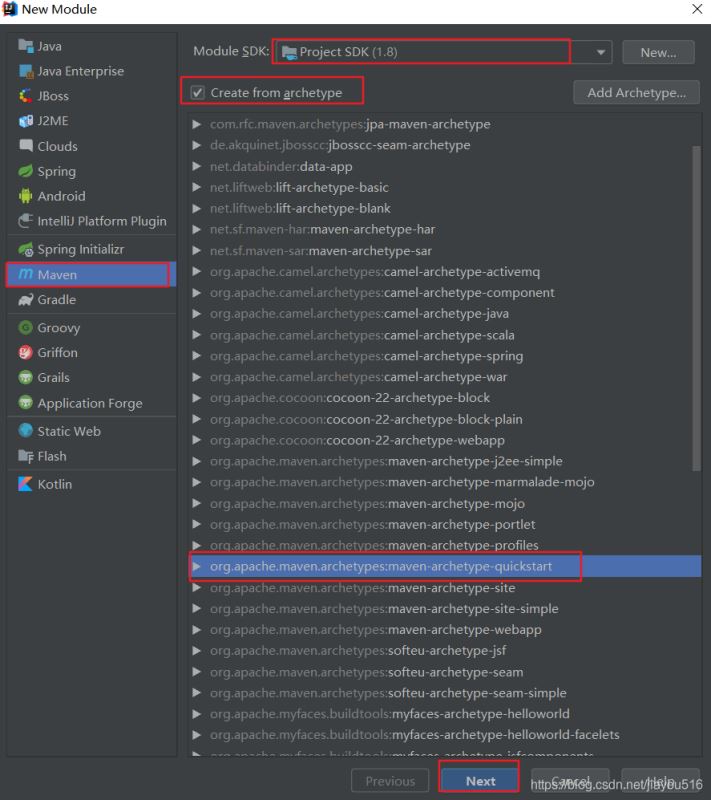This screenshot has width=711, height=800.
Task: Select the Android robot icon
Action: tap(26, 196)
